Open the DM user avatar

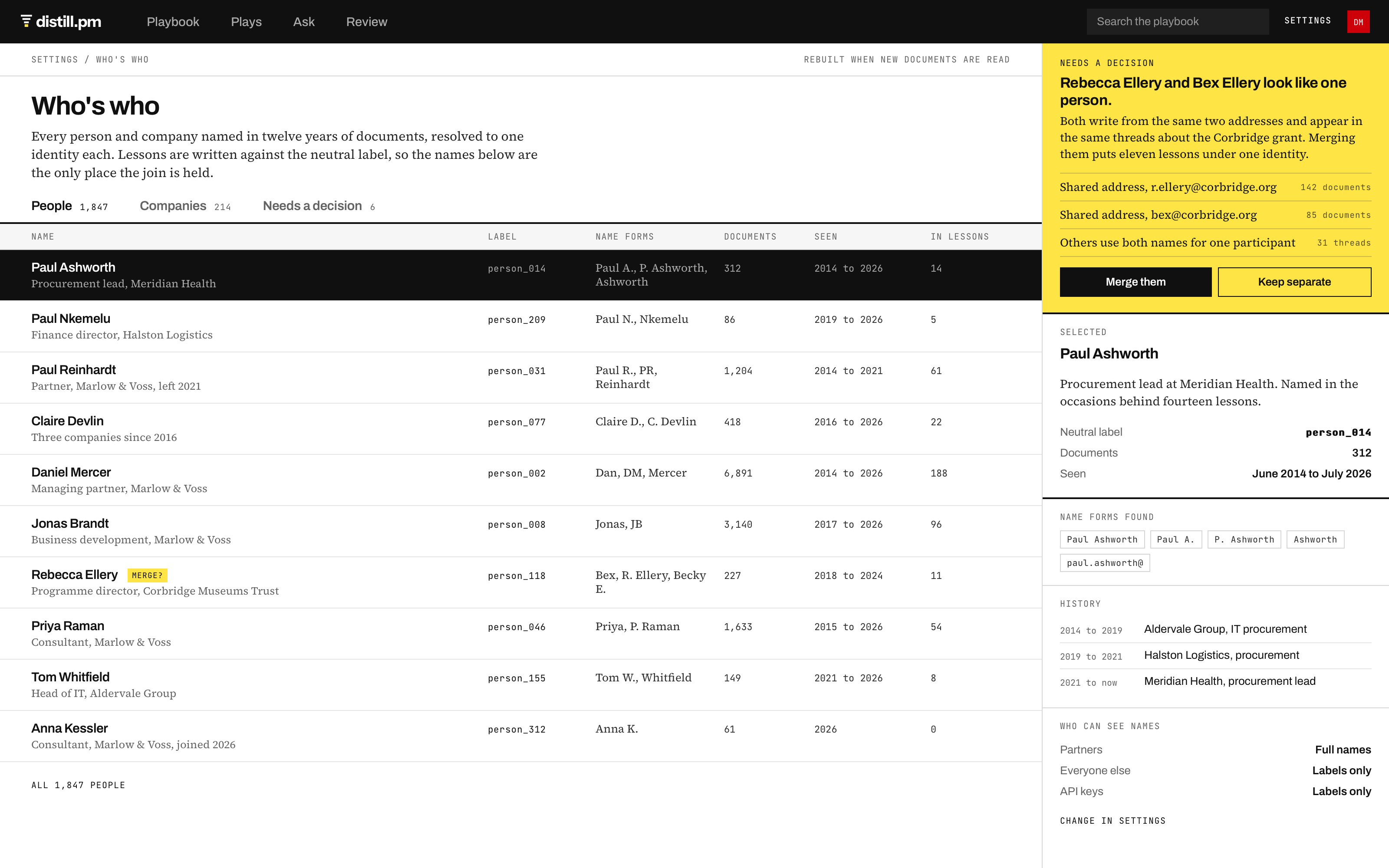coord(1358,22)
